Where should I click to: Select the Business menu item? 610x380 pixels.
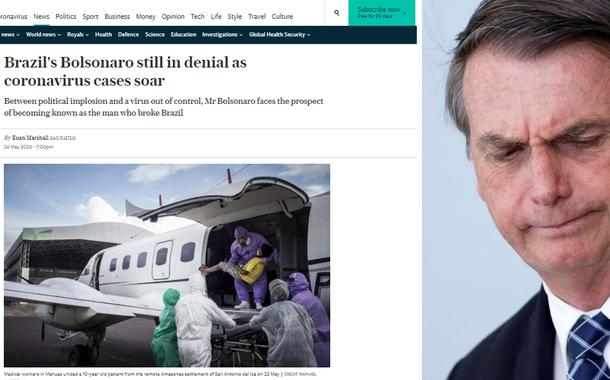(117, 16)
